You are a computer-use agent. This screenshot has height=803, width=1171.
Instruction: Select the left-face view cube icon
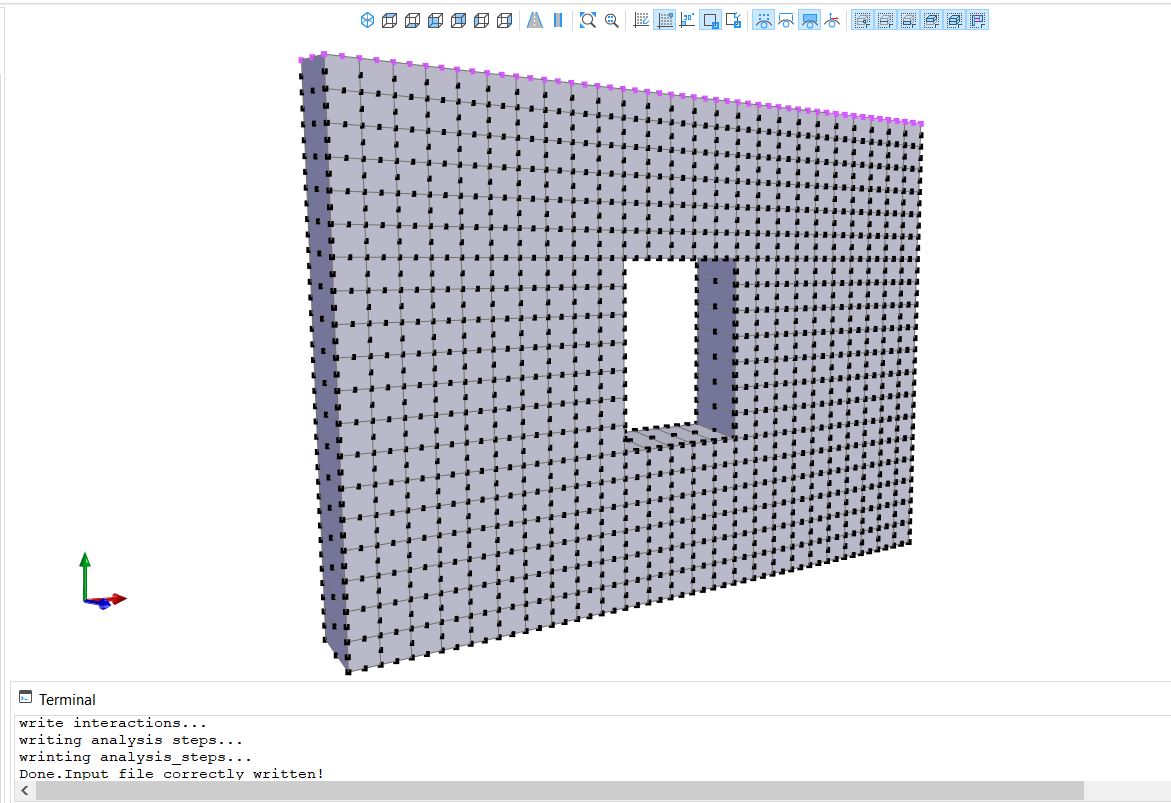482,20
